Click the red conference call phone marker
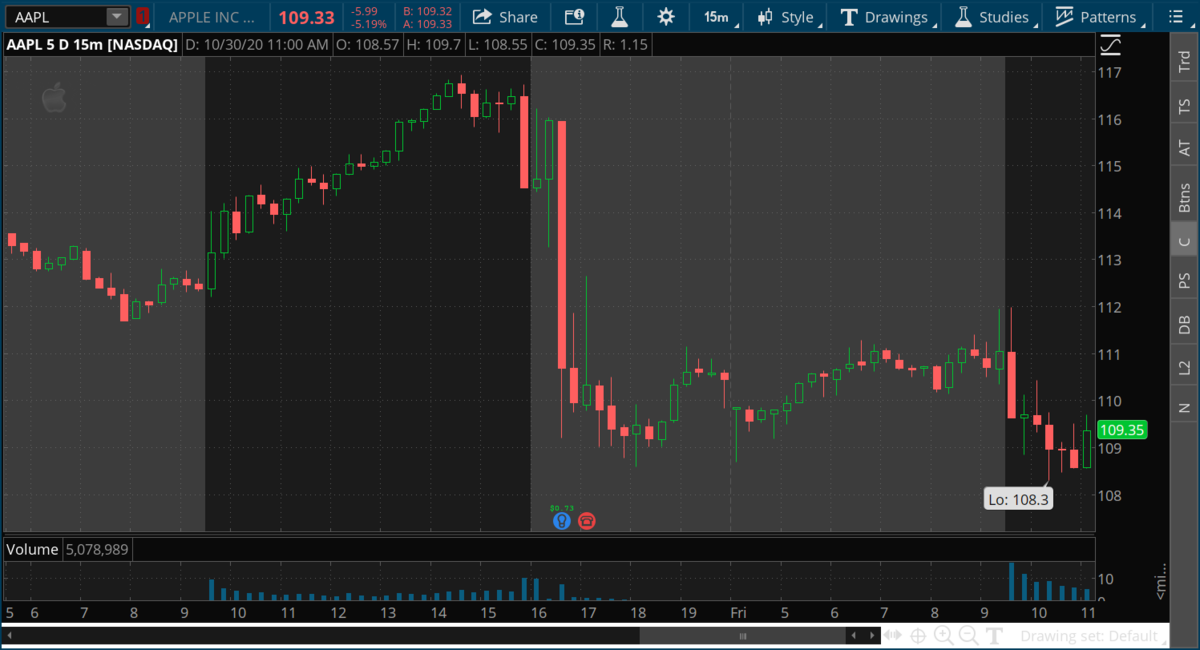 pyautogui.click(x=587, y=520)
